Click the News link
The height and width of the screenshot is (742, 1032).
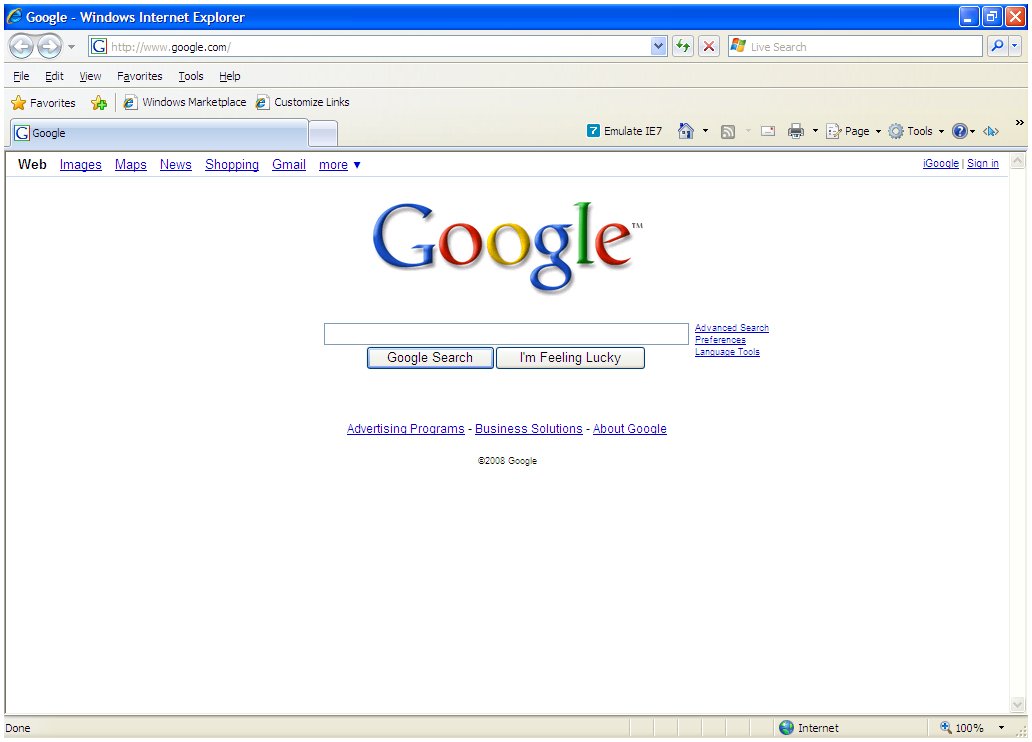pyautogui.click(x=176, y=165)
